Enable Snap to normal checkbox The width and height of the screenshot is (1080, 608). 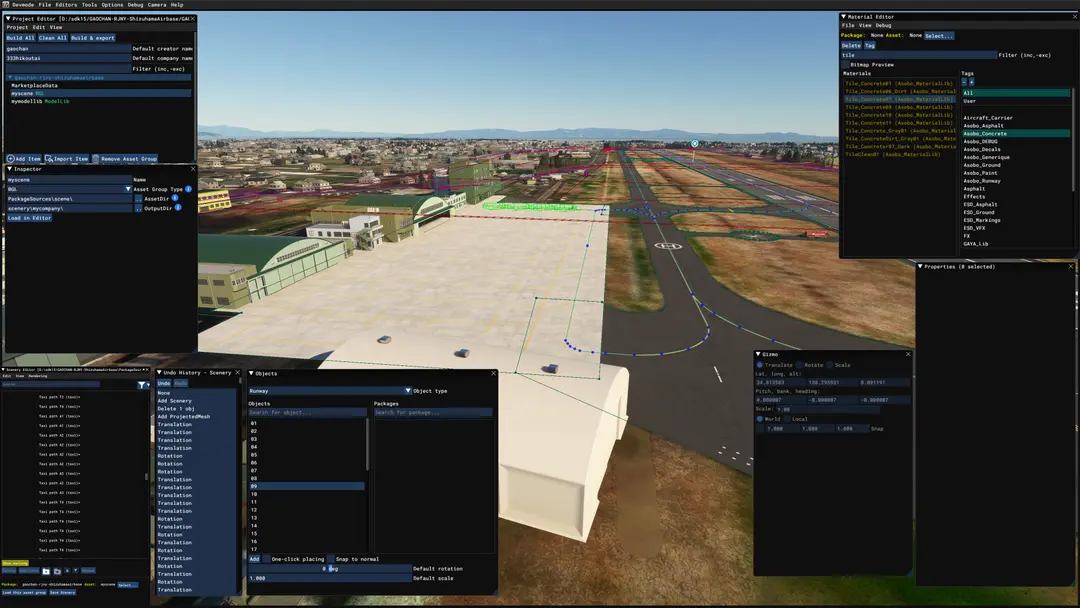click(x=331, y=559)
